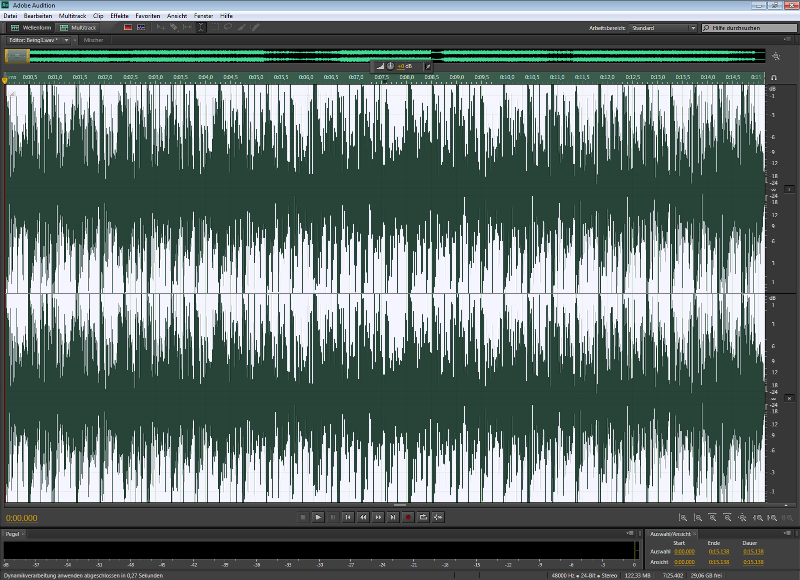800x580 pixels.
Task: Start playback with the Play button
Action: pyautogui.click(x=318, y=517)
